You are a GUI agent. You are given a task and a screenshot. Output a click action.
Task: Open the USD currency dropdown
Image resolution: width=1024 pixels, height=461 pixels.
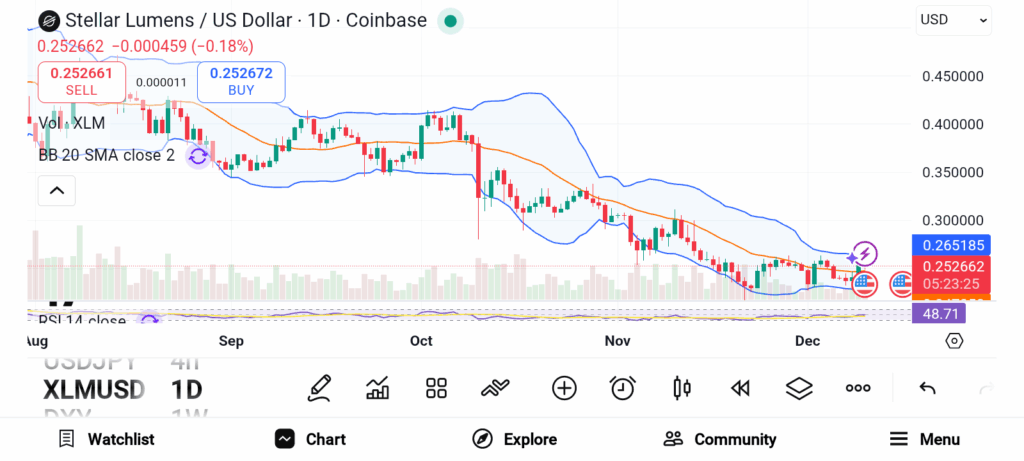coord(954,19)
